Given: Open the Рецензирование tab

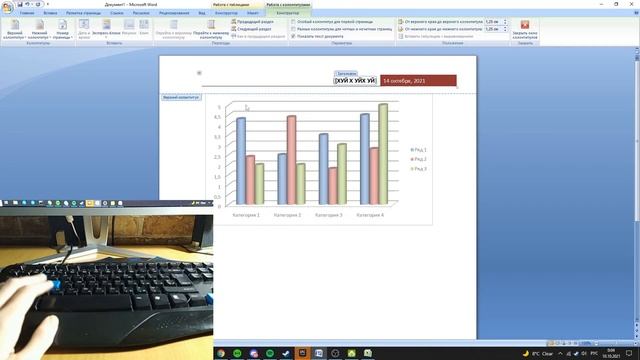Looking at the screenshot, I should coord(174,13).
